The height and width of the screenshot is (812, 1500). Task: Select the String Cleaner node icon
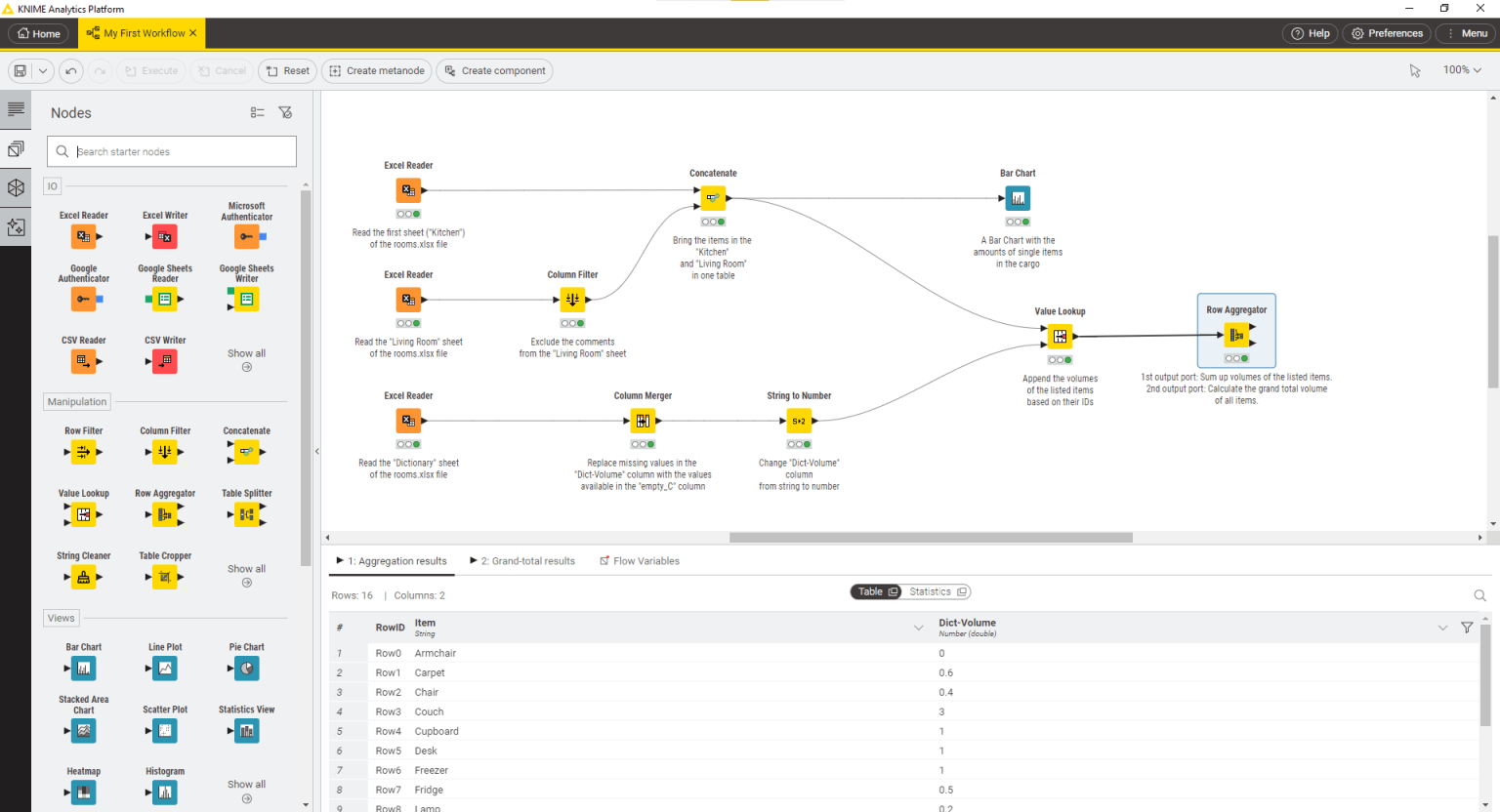(x=83, y=577)
